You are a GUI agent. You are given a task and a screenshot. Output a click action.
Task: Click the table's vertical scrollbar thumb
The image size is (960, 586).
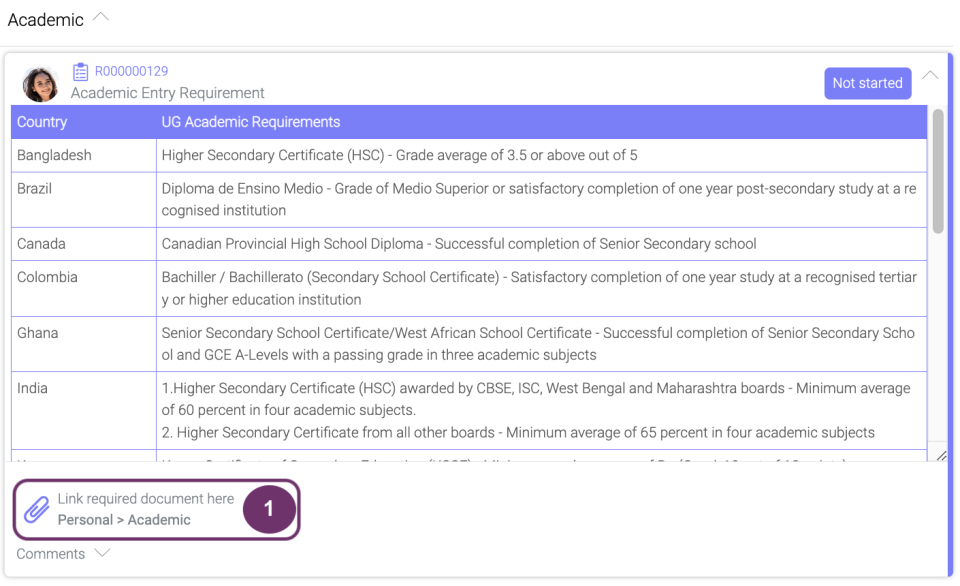click(x=938, y=170)
